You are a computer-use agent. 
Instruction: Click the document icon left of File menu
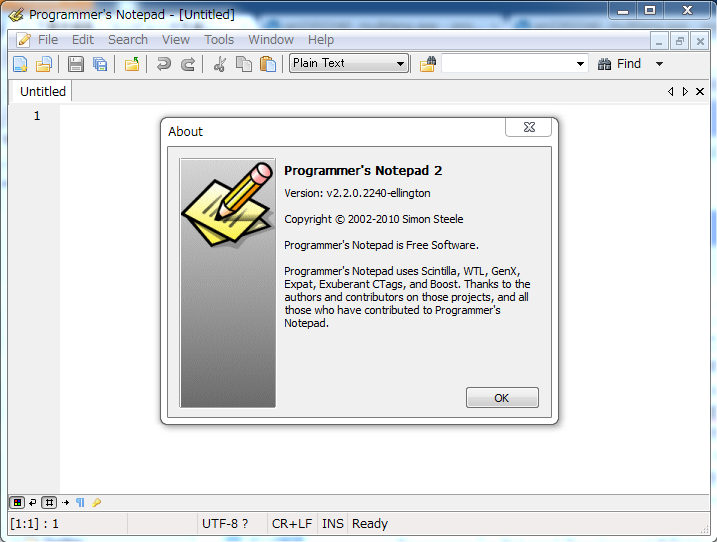(23, 40)
